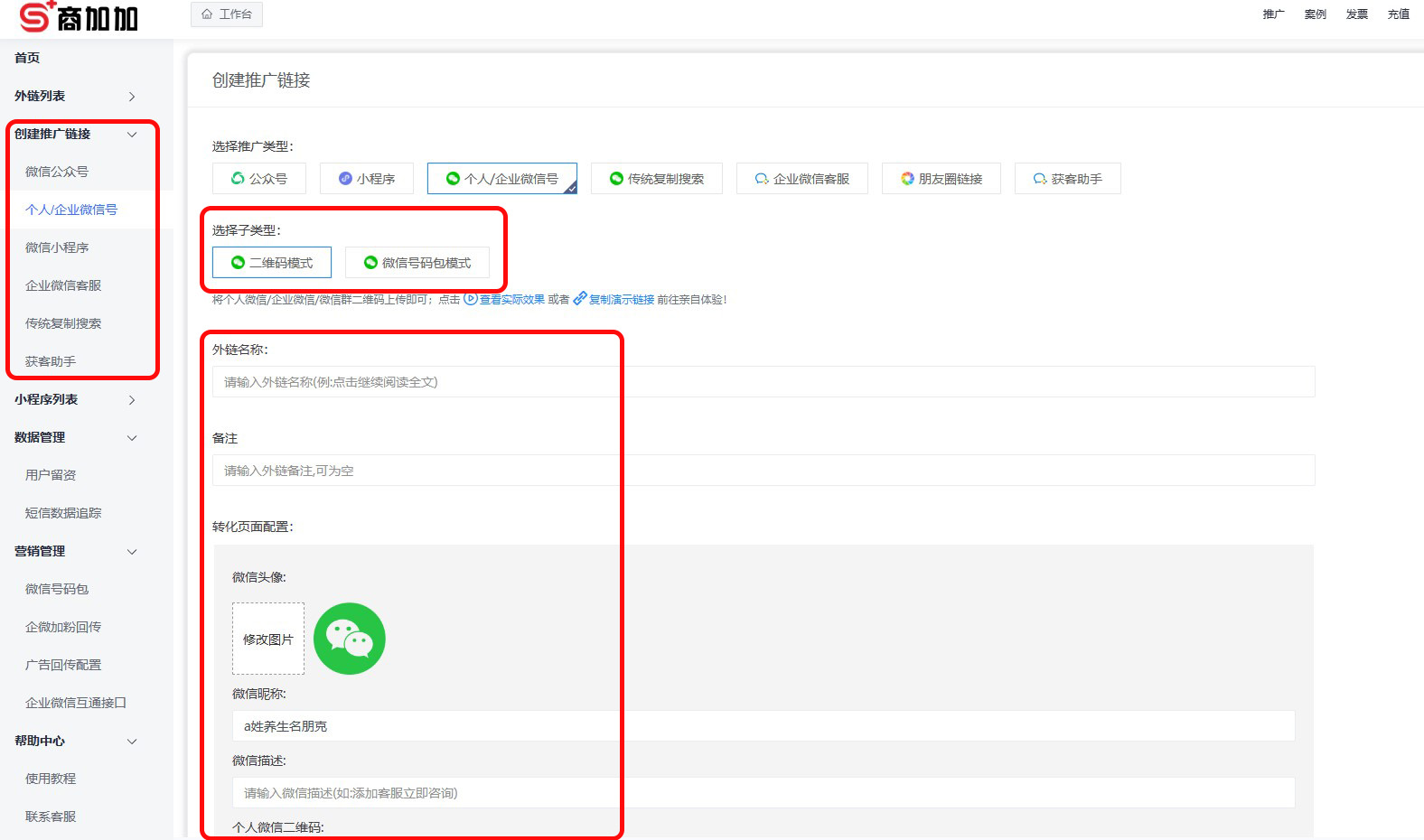Click the play icon before 查看实际效果
The image size is (1424, 840).
(470, 299)
